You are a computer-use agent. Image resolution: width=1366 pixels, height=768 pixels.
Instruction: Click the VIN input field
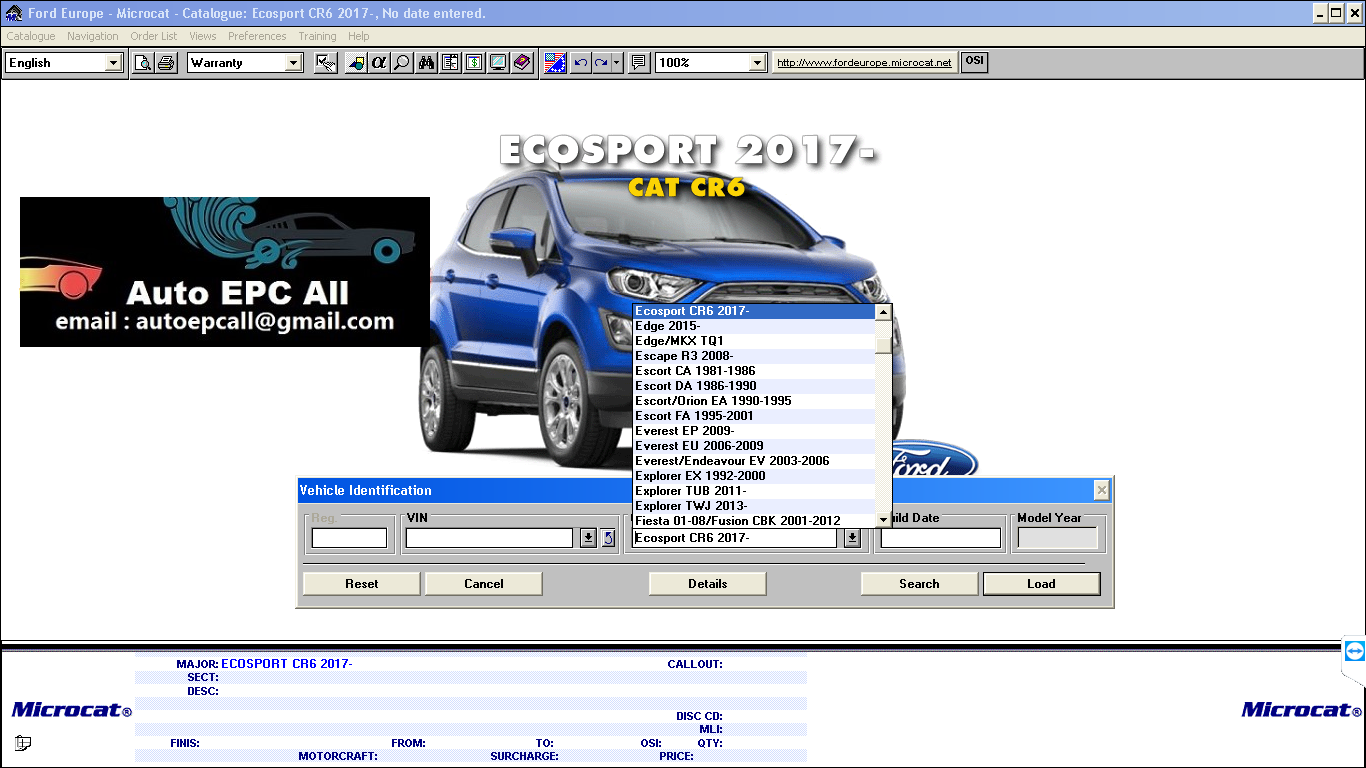click(x=489, y=538)
